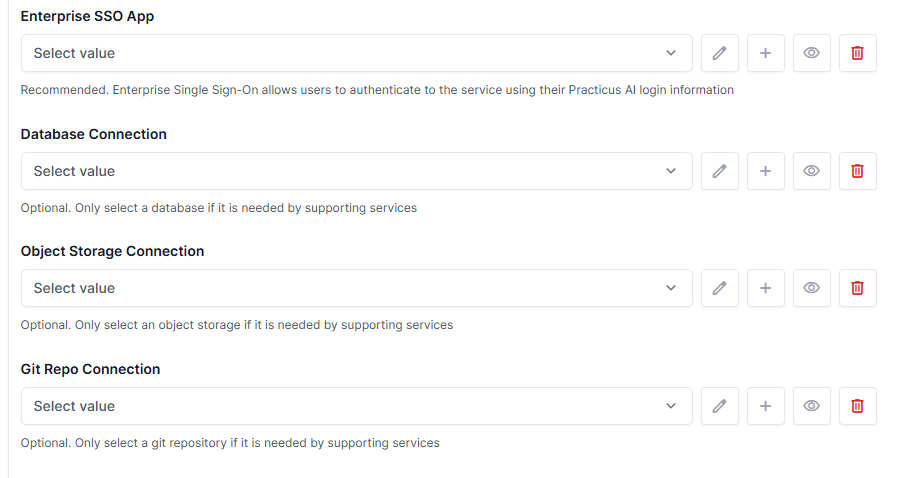This screenshot has width=922, height=478.
Task: Add a new Object Storage Connection
Action: (x=765, y=288)
